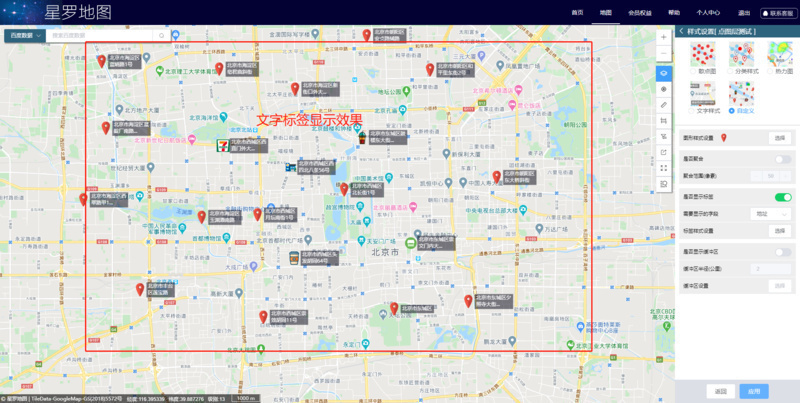Click the blue building marker at 西四北八条

(x=291, y=166)
